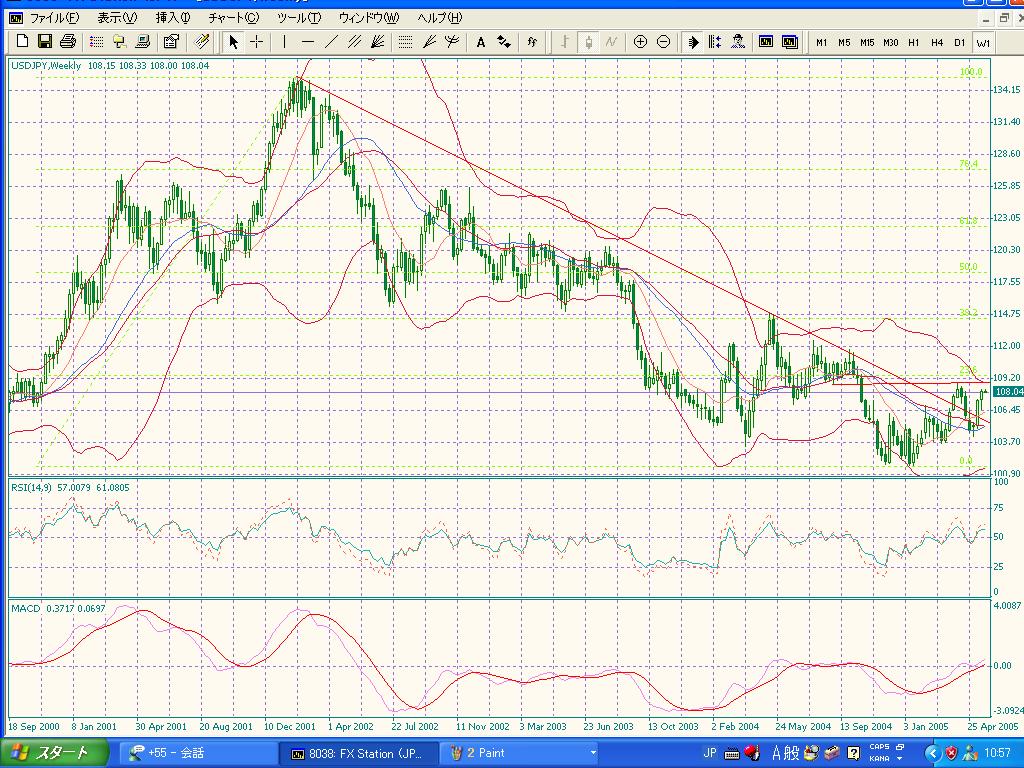
Task: Switch timeframe to H4
Action: (937, 42)
